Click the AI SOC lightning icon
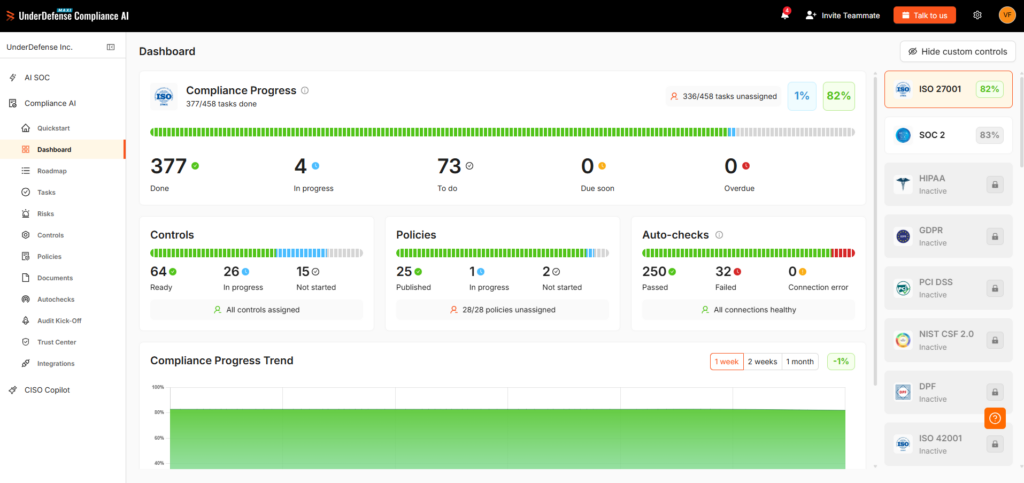The image size is (1024, 483). pos(13,78)
